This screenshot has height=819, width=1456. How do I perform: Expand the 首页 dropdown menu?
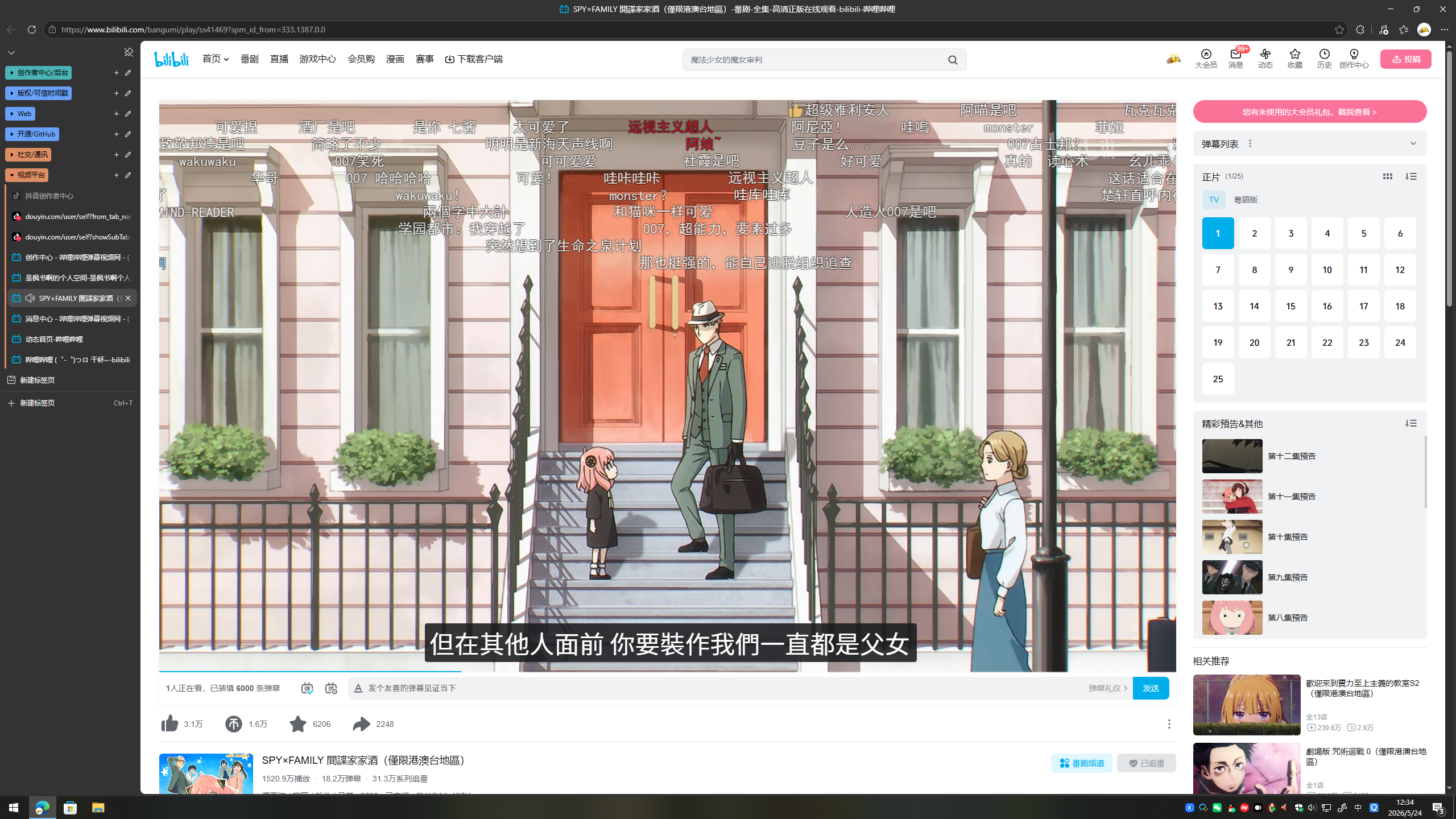(216, 59)
